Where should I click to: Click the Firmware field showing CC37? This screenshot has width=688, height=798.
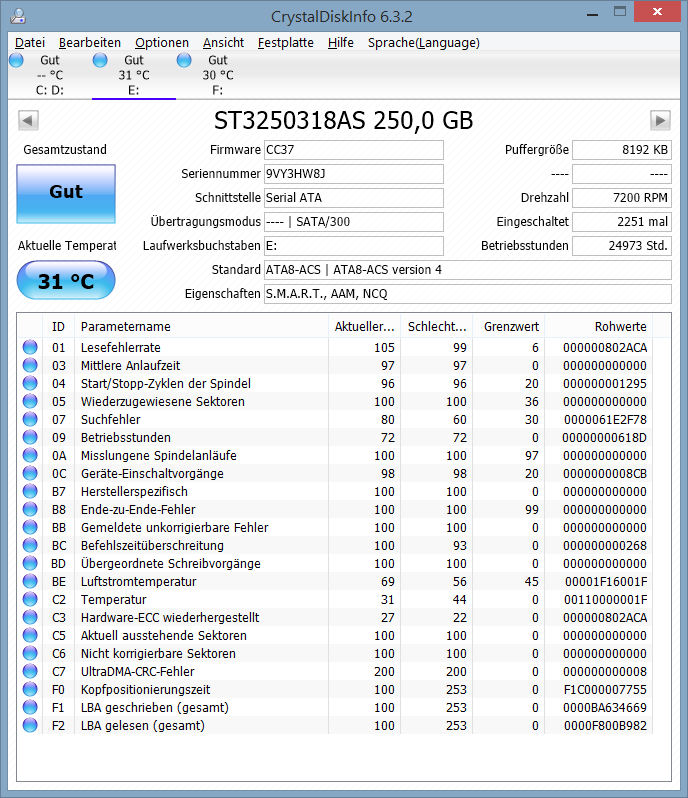354,150
